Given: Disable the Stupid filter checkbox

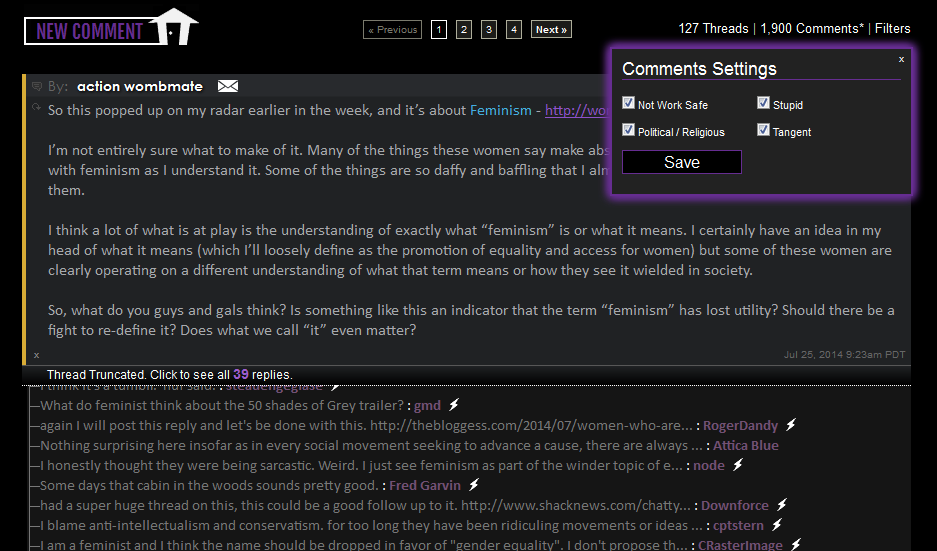Looking at the screenshot, I should [763, 103].
